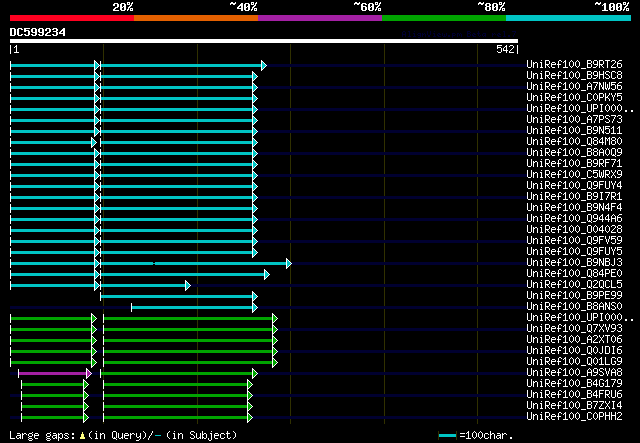Click the 542 query length label
The width and height of the screenshot is (640, 443).
[x=505, y=49]
